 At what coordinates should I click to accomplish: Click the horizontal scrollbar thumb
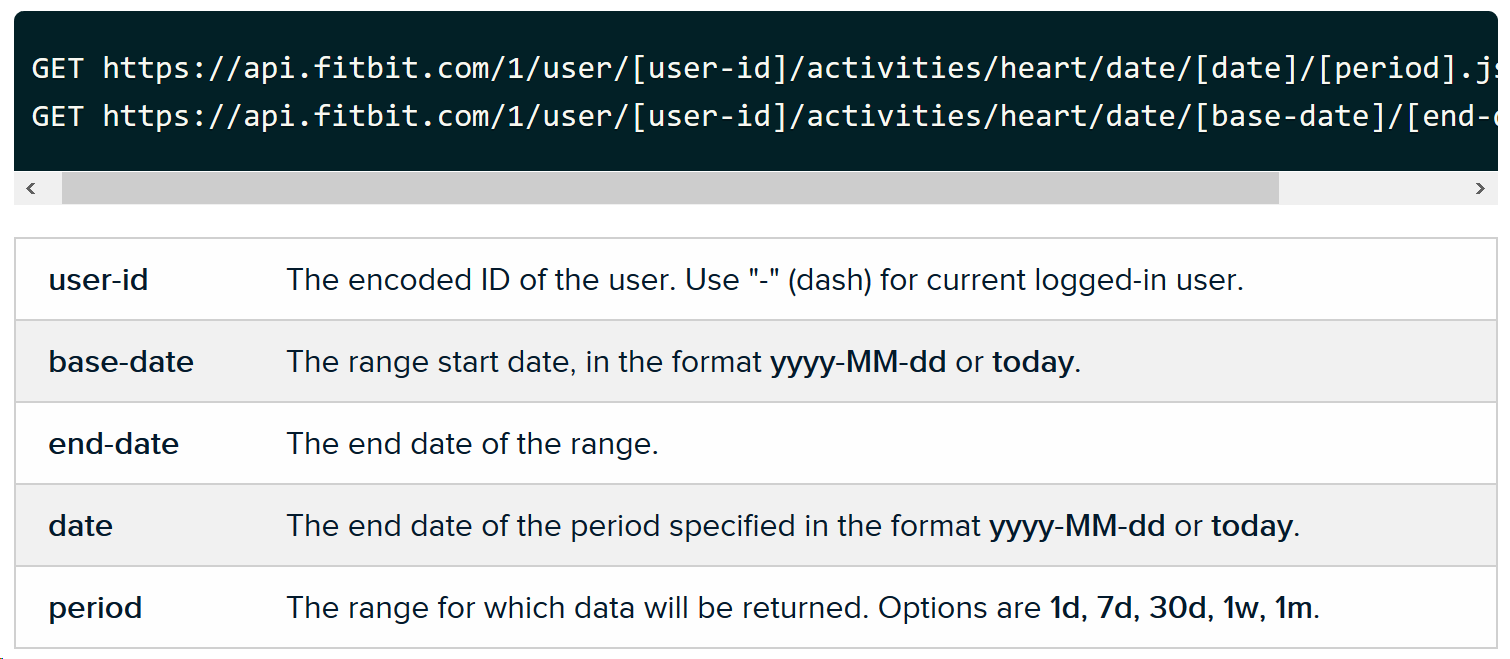click(x=670, y=188)
